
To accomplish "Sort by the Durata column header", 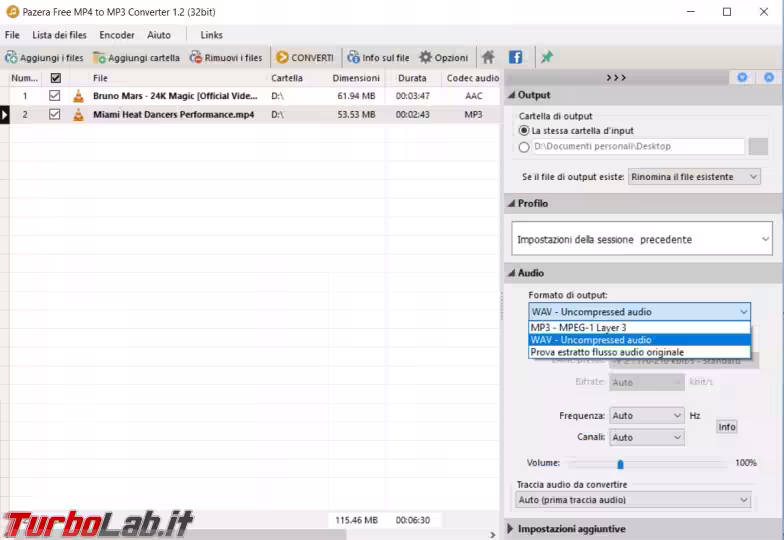I will (x=412, y=78).
